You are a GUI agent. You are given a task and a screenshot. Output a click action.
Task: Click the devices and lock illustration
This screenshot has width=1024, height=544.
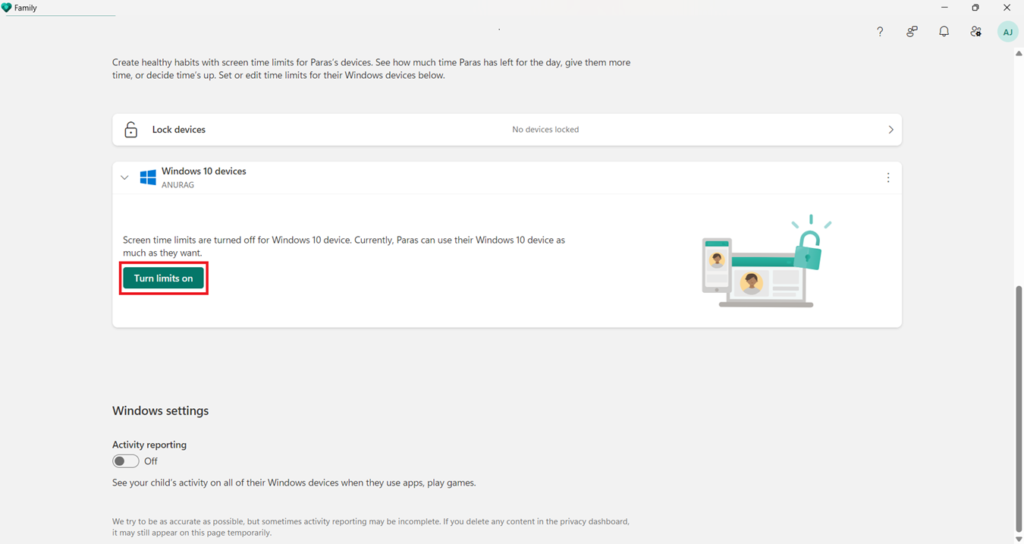(x=767, y=261)
